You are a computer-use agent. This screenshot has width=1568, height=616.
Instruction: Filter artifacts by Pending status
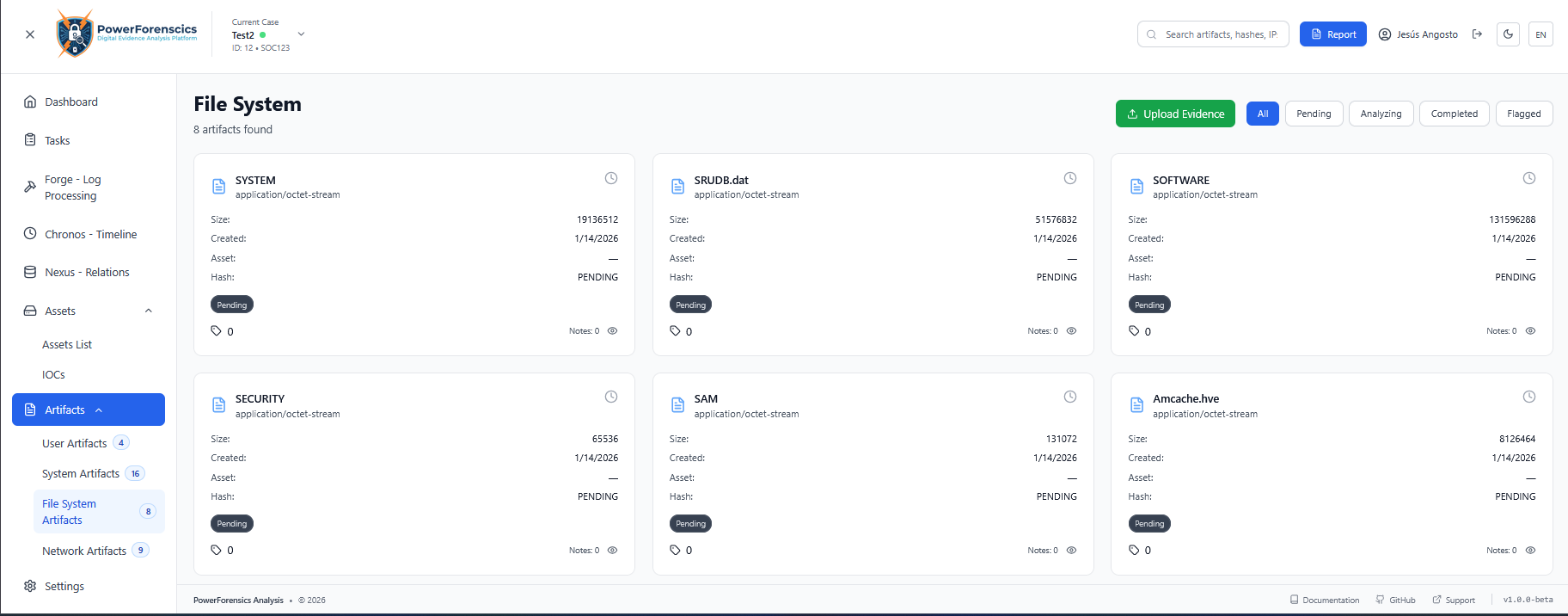point(1313,114)
